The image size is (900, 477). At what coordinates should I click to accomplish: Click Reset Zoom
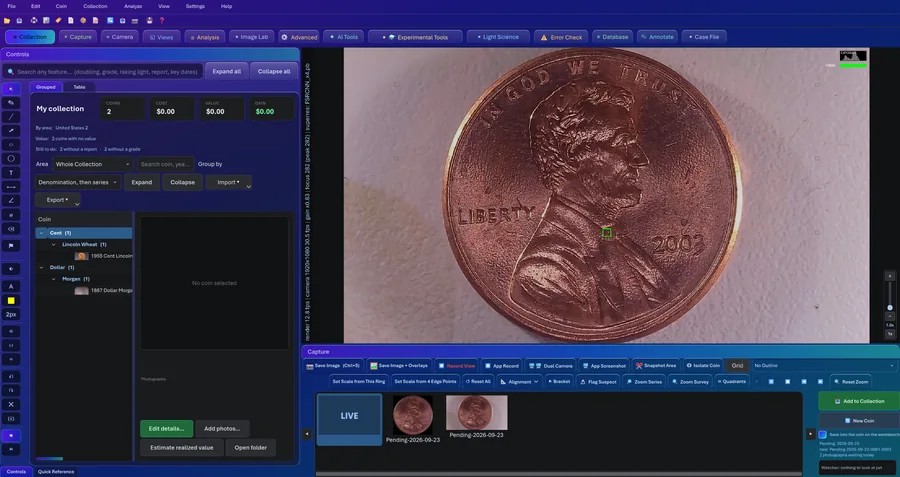[x=851, y=382]
